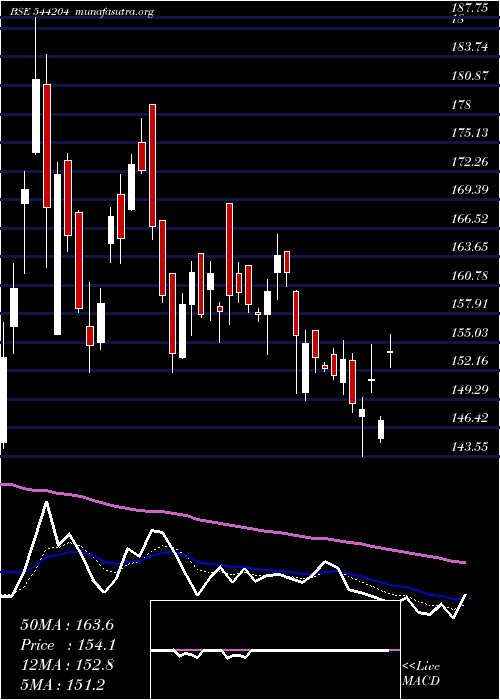Select the 183.74 price axis label
The image size is (500, 700).
pos(469,47)
